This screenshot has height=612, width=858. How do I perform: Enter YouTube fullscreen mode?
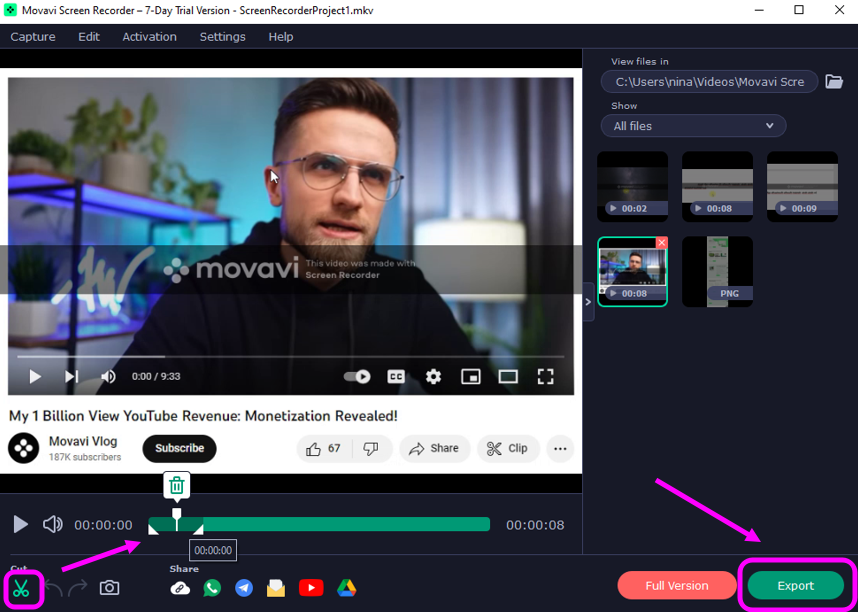coord(546,377)
